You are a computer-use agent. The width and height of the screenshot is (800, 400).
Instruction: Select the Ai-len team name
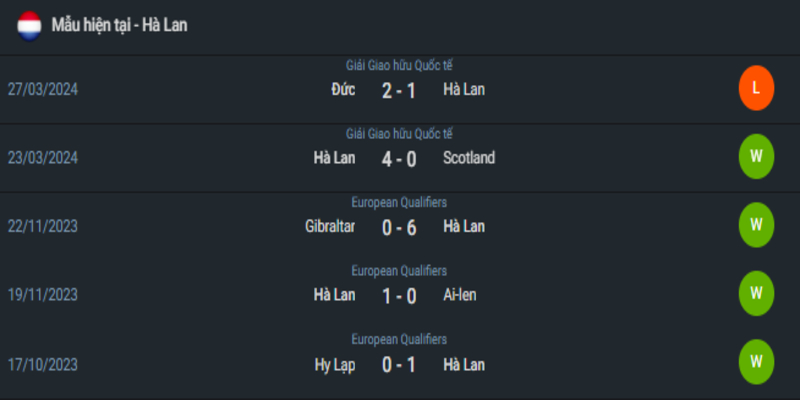click(460, 295)
